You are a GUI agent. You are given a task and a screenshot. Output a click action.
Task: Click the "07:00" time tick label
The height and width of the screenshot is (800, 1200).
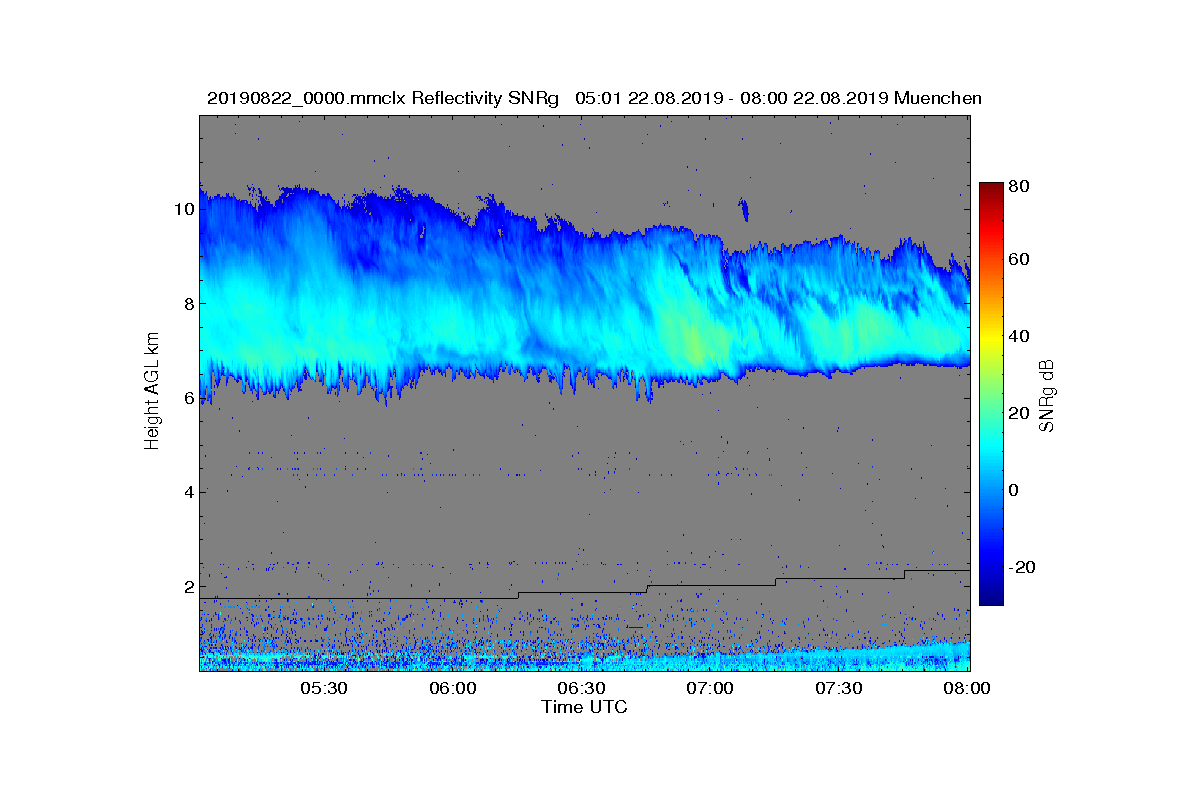click(x=711, y=688)
